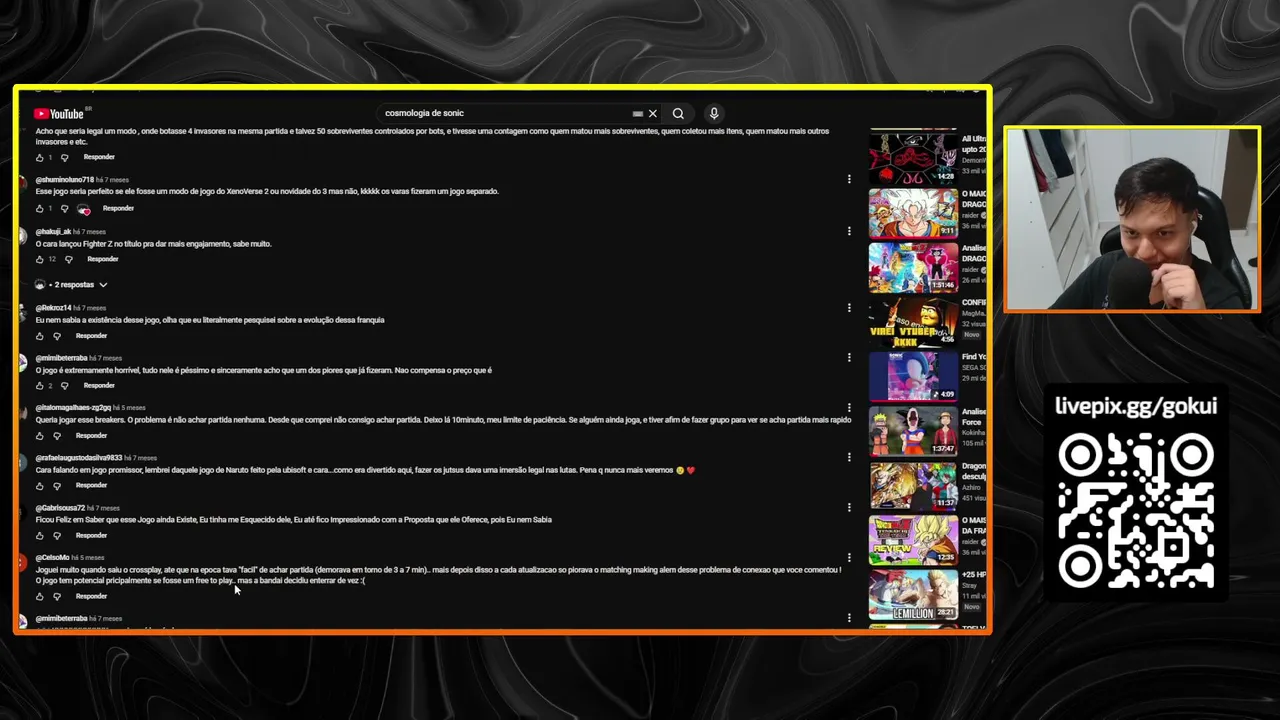
Task: Click Responder under @rafaelaugustodasilva9833's comment
Action: click(91, 485)
